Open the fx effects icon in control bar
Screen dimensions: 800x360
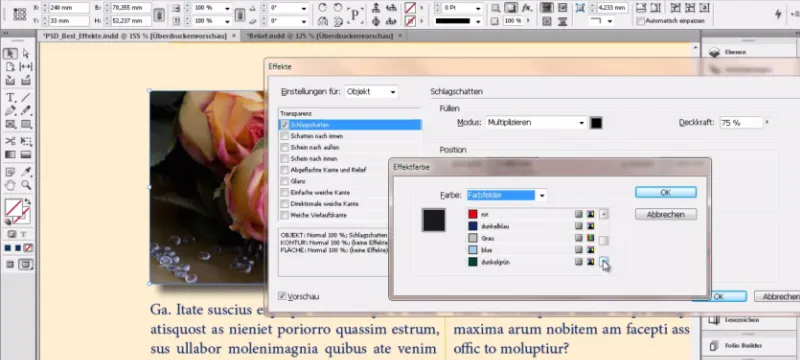(527, 8)
